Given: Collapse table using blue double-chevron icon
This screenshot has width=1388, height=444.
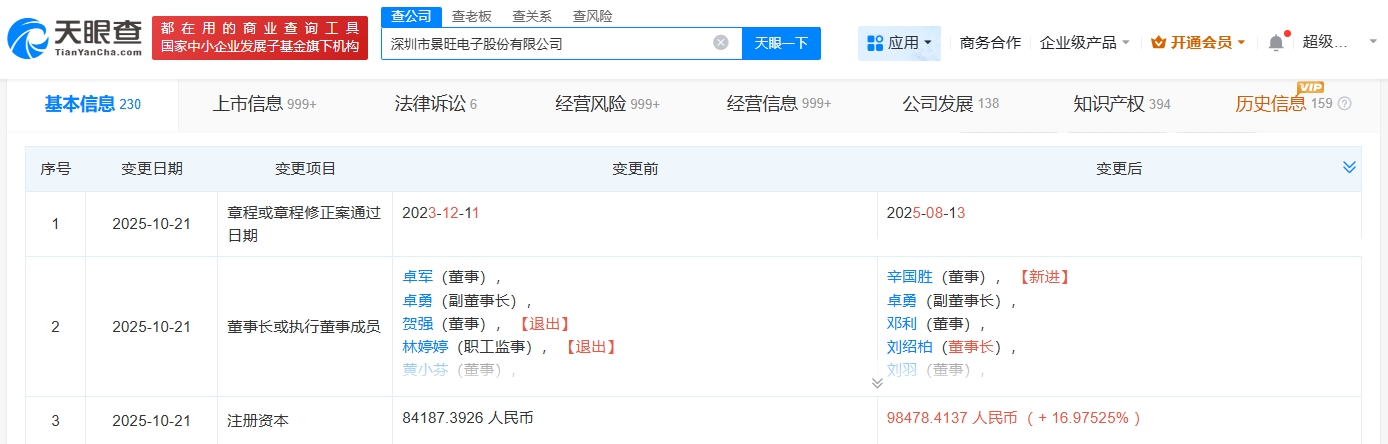Looking at the screenshot, I should [1349, 167].
